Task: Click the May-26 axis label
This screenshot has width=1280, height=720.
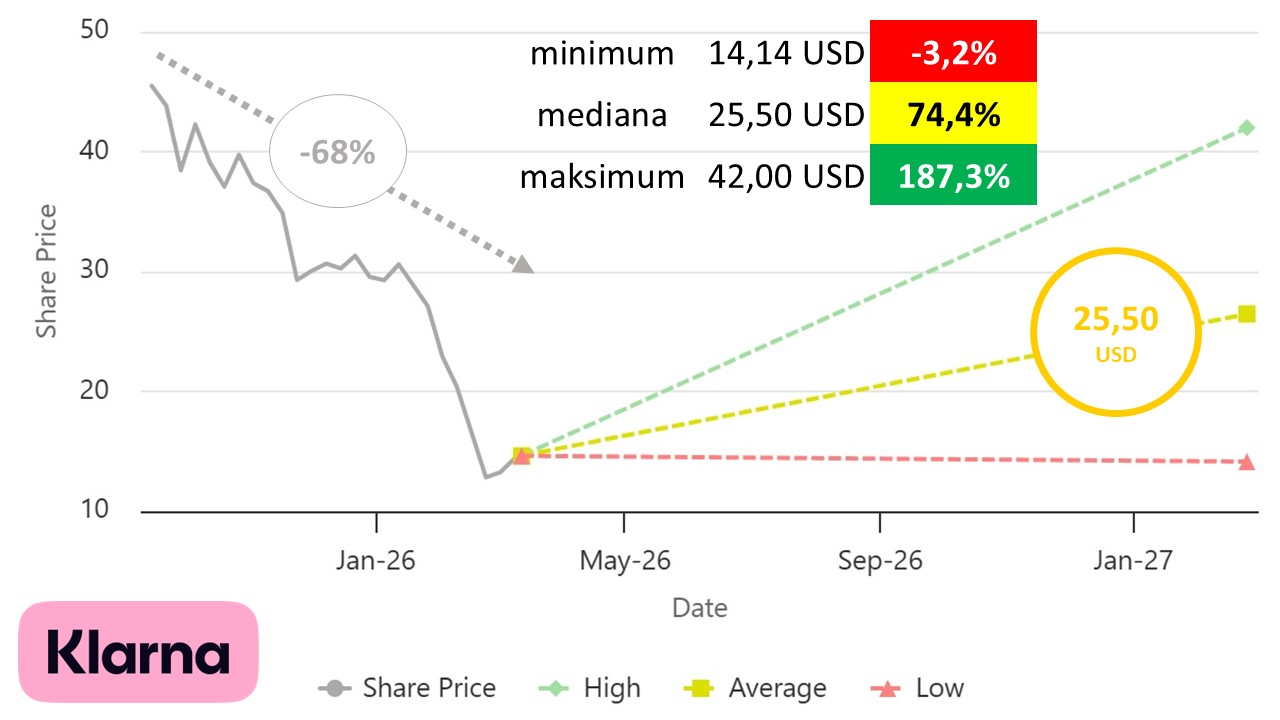Action: (624, 561)
